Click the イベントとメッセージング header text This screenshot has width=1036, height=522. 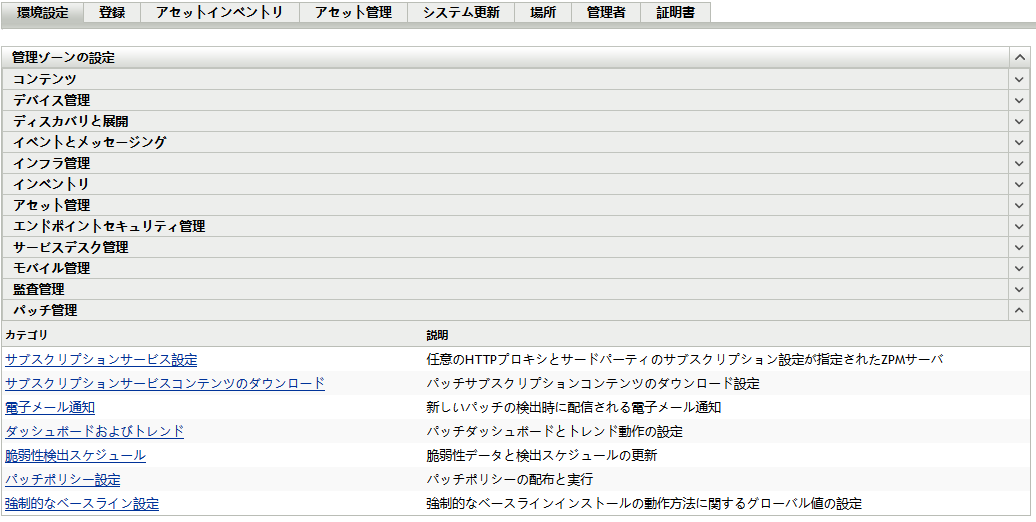click(x=90, y=142)
